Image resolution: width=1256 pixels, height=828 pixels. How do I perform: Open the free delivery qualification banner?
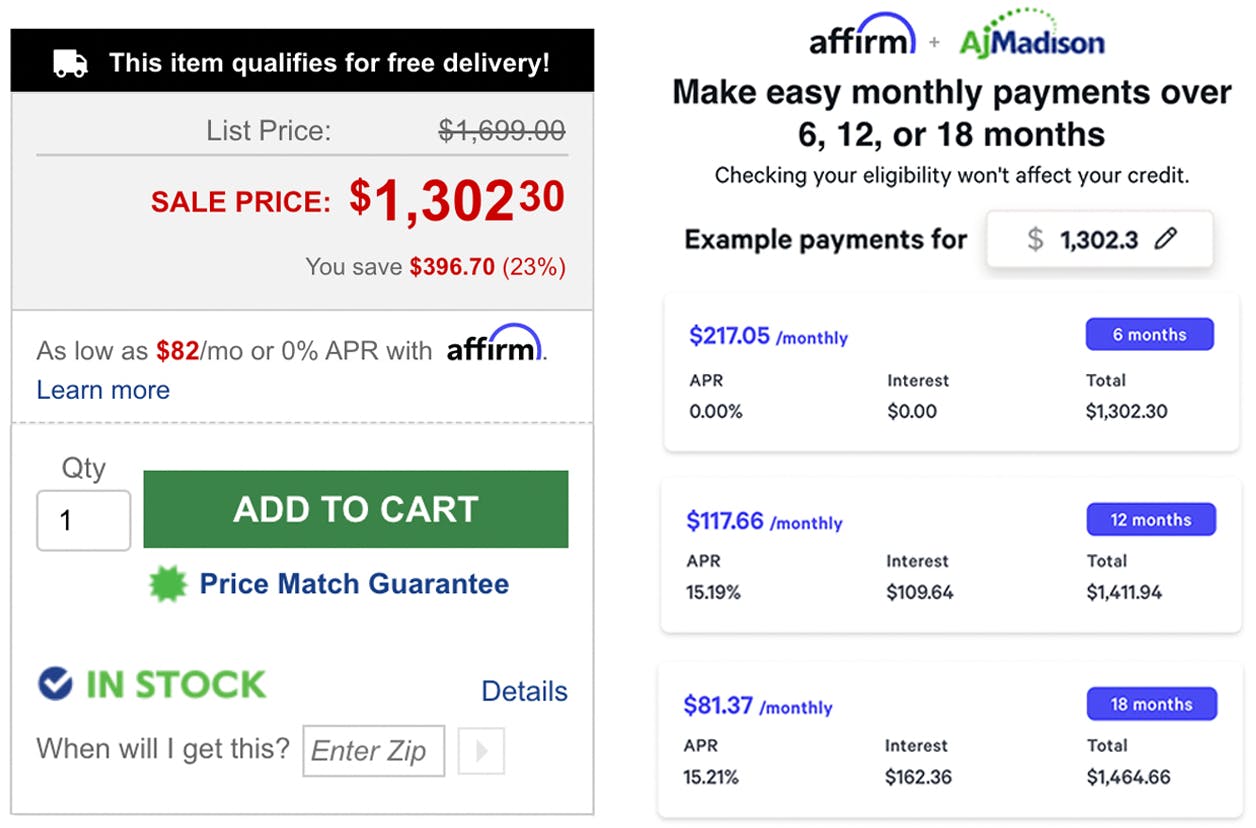click(300, 61)
